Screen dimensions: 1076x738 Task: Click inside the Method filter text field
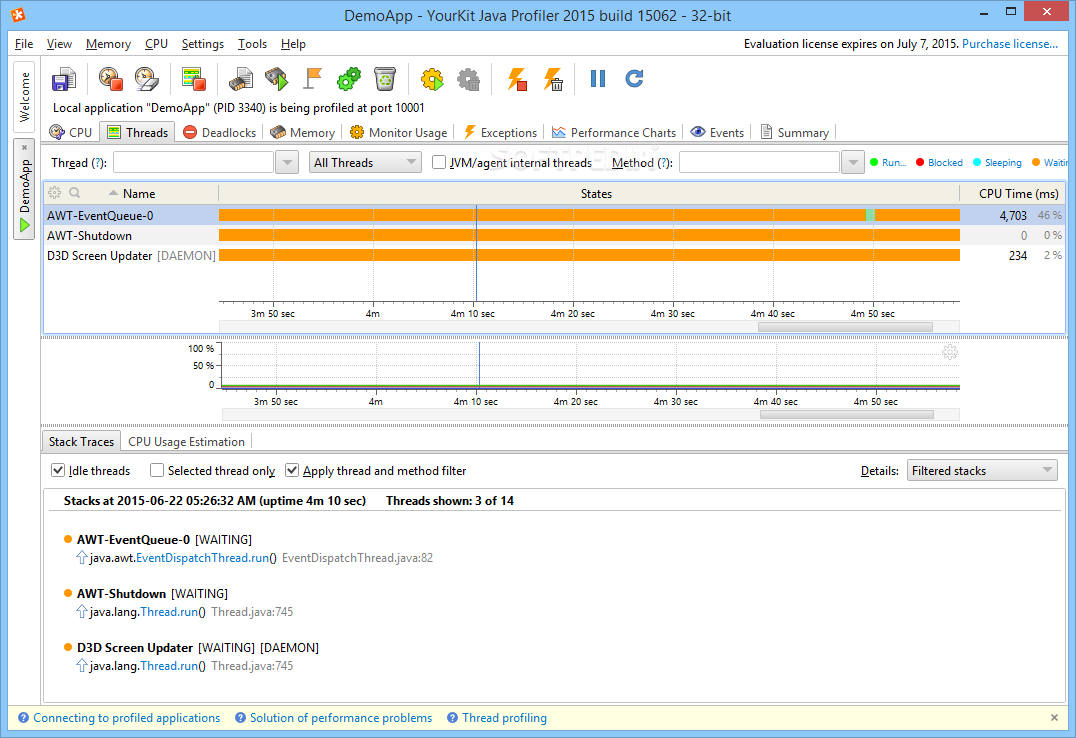pyautogui.click(x=760, y=163)
